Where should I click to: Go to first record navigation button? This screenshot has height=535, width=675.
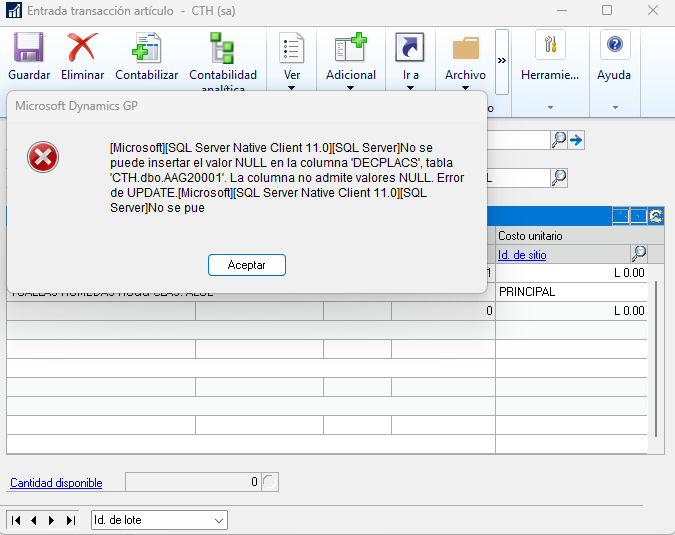[16, 520]
